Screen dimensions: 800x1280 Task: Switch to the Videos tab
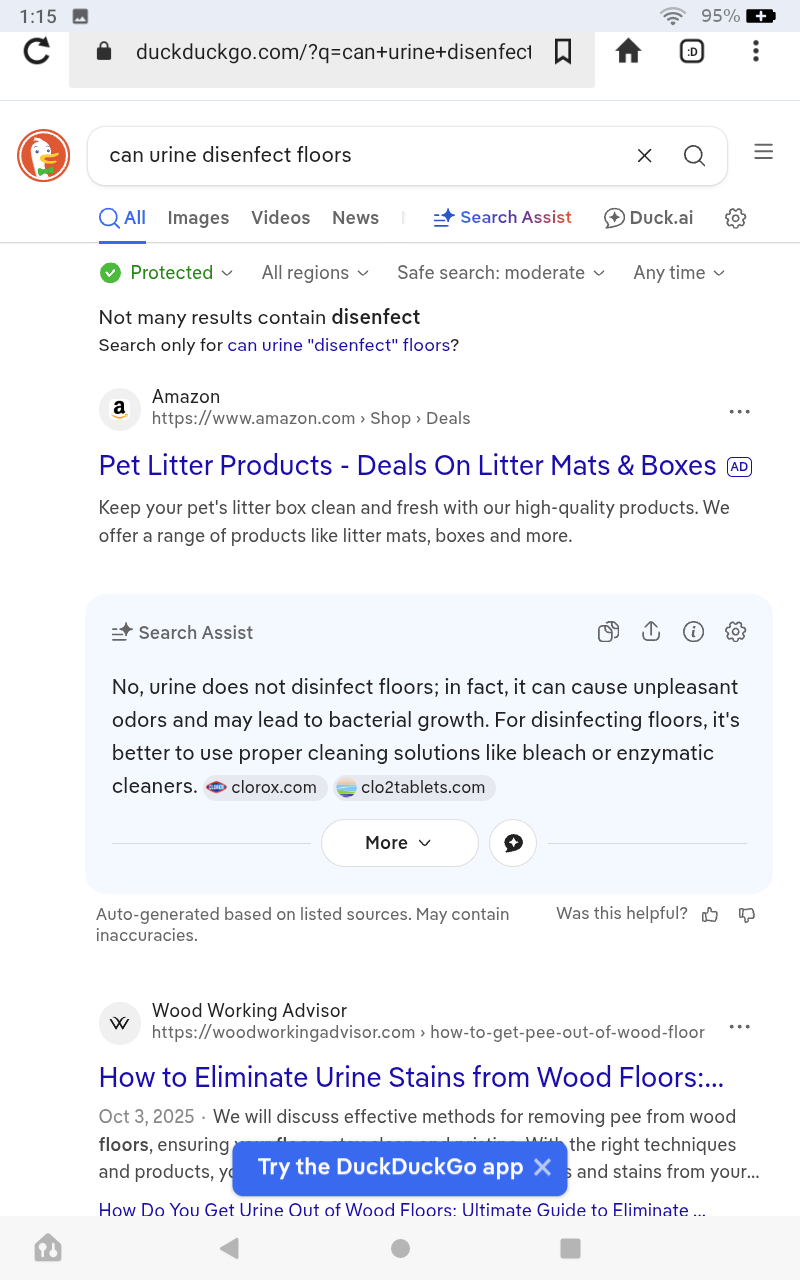pyautogui.click(x=280, y=218)
